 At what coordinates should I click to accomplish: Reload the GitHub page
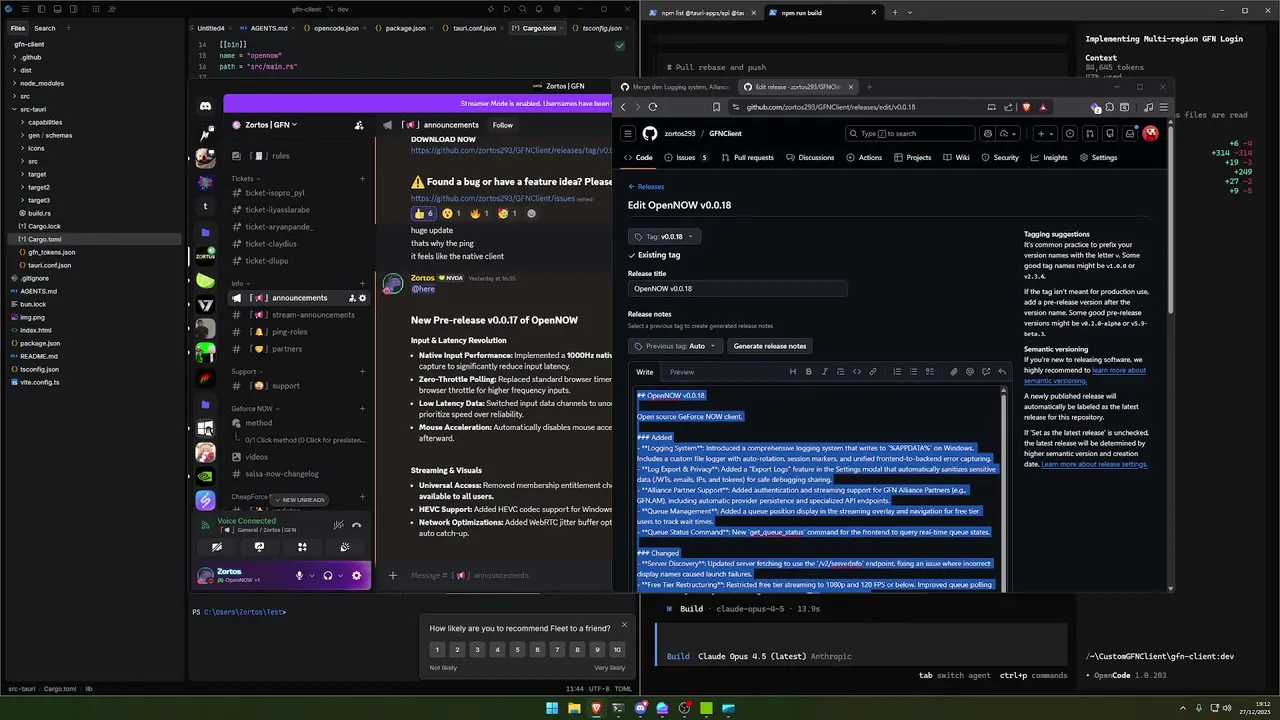point(653,107)
